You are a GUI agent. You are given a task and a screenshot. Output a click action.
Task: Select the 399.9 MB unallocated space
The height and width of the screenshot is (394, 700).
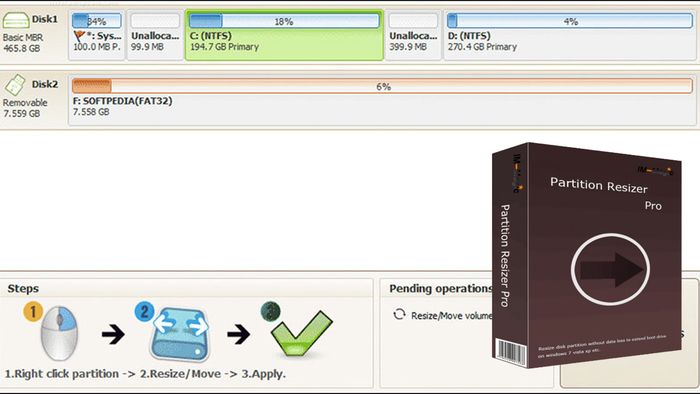(413, 35)
